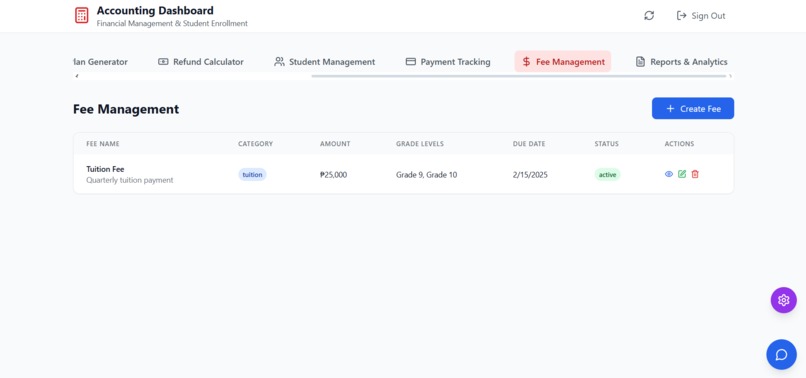Click the ACTIONS column header
Viewport: 806px width, 378px height.
679,144
